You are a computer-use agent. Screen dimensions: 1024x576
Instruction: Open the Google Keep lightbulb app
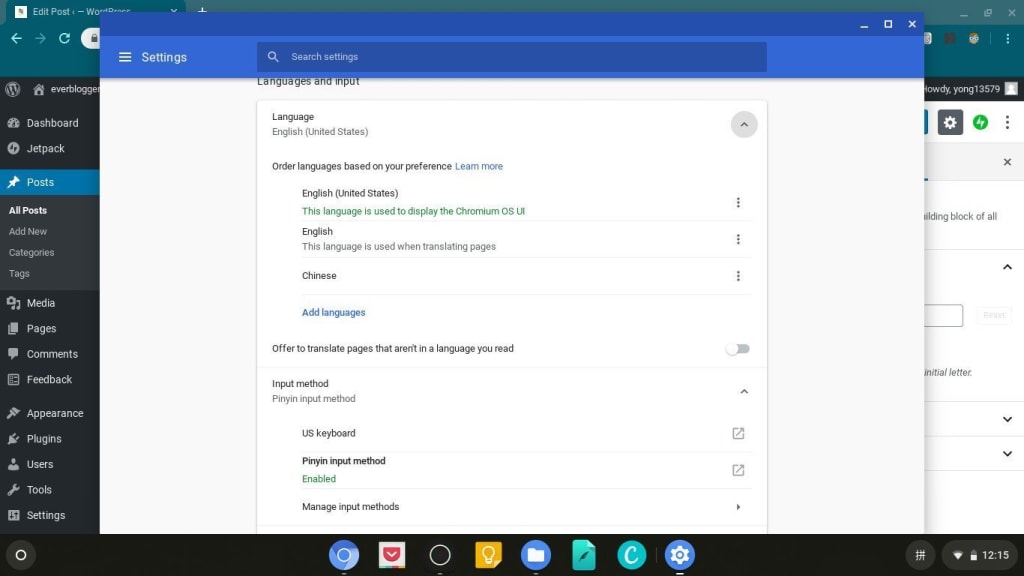tap(488, 555)
